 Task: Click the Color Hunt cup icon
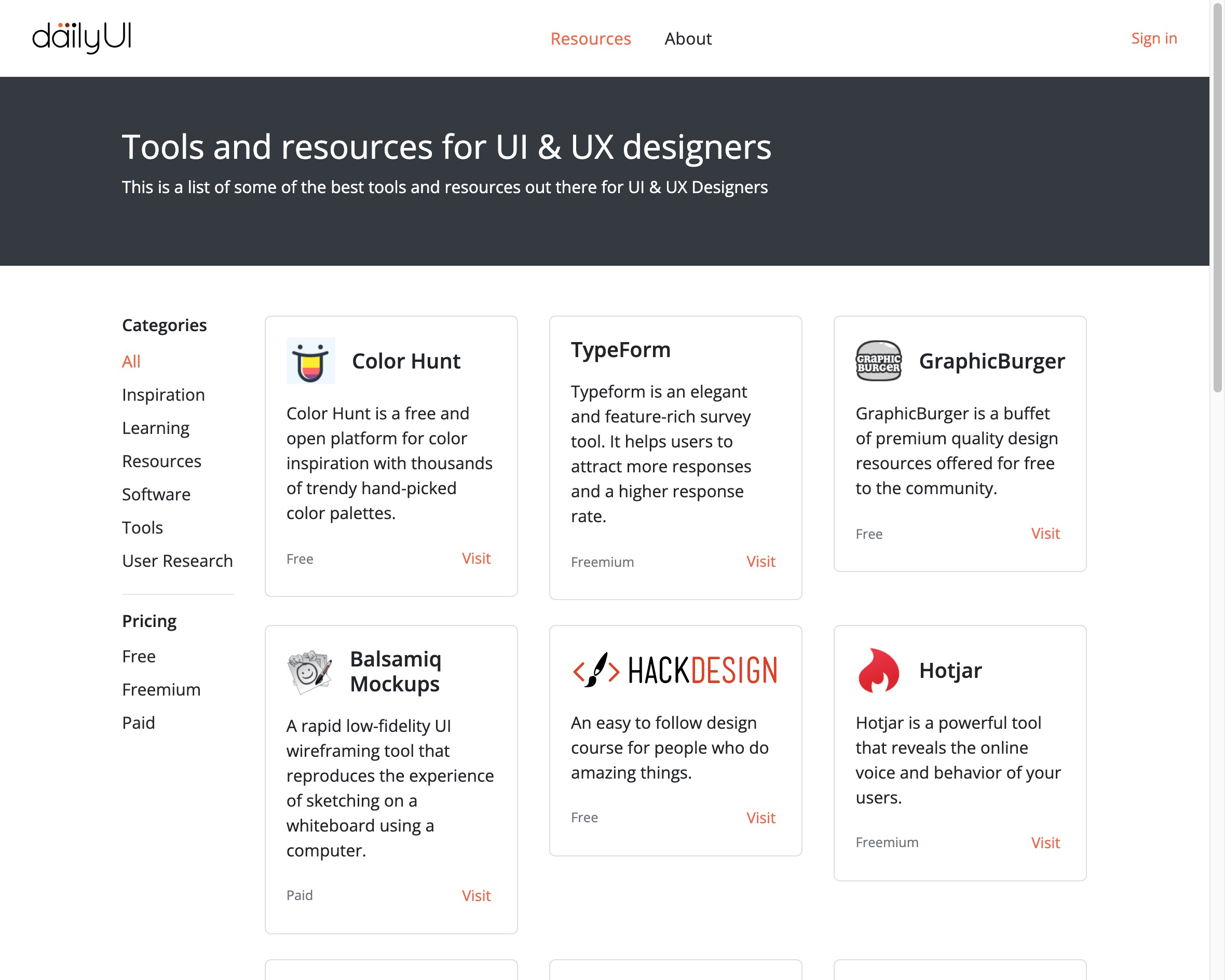tap(310, 361)
